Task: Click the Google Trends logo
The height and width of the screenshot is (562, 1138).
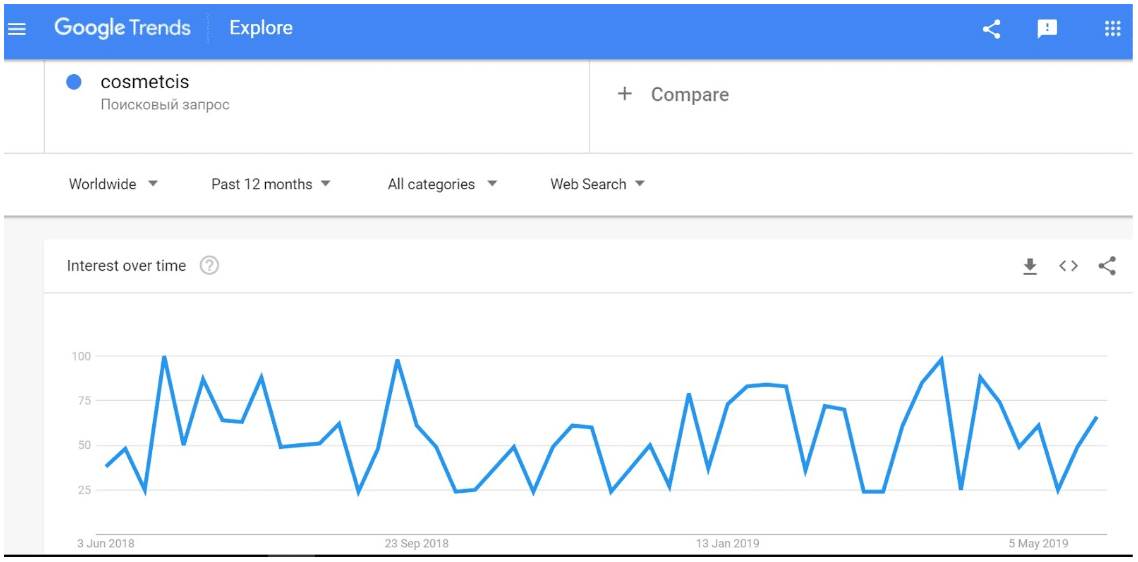Action: point(123,28)
